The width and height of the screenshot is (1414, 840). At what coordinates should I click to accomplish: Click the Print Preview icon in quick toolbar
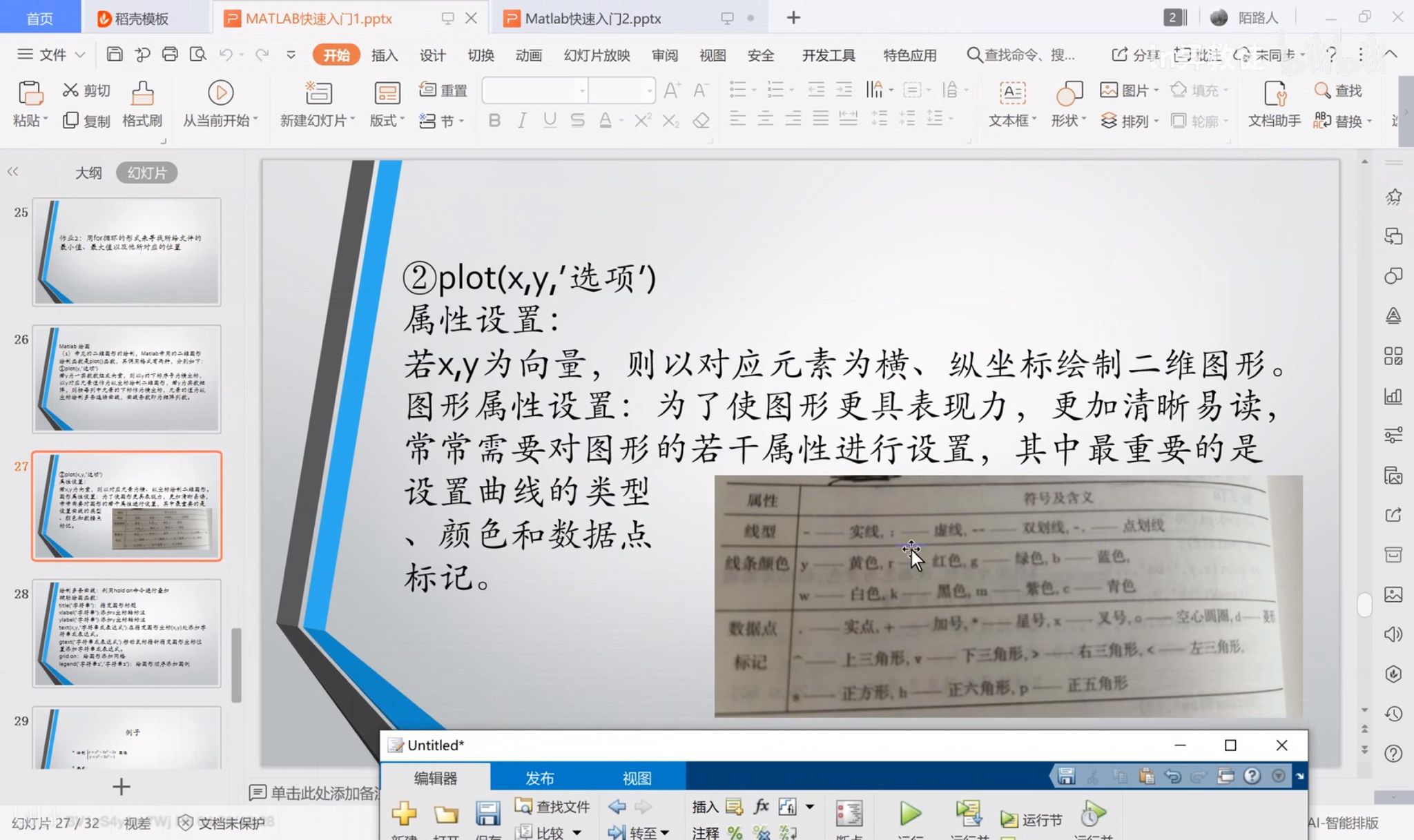click(x=198, y=55)
